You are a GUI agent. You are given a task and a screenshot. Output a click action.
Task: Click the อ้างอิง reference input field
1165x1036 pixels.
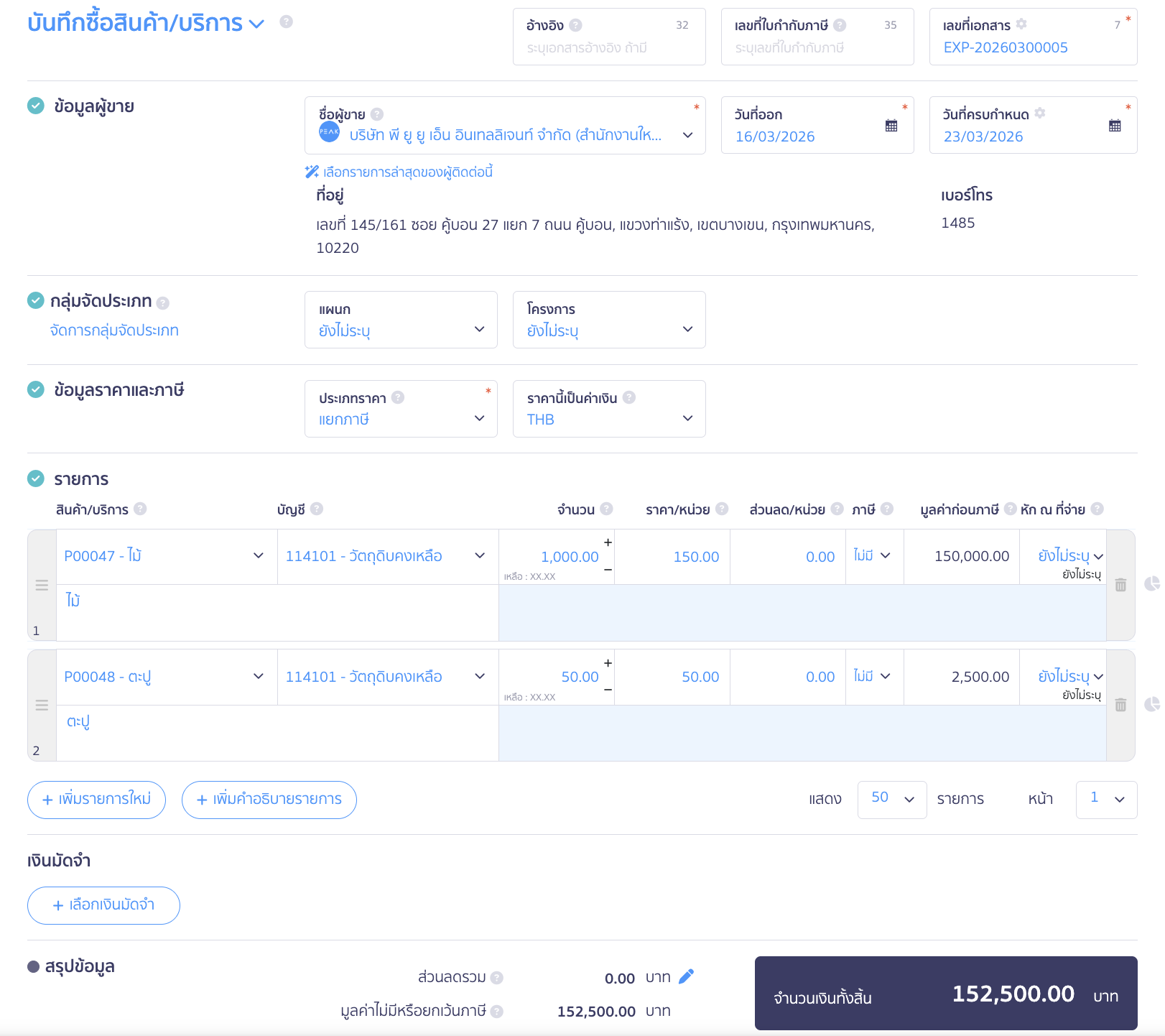pyautogui.click(x=609, y=48)
